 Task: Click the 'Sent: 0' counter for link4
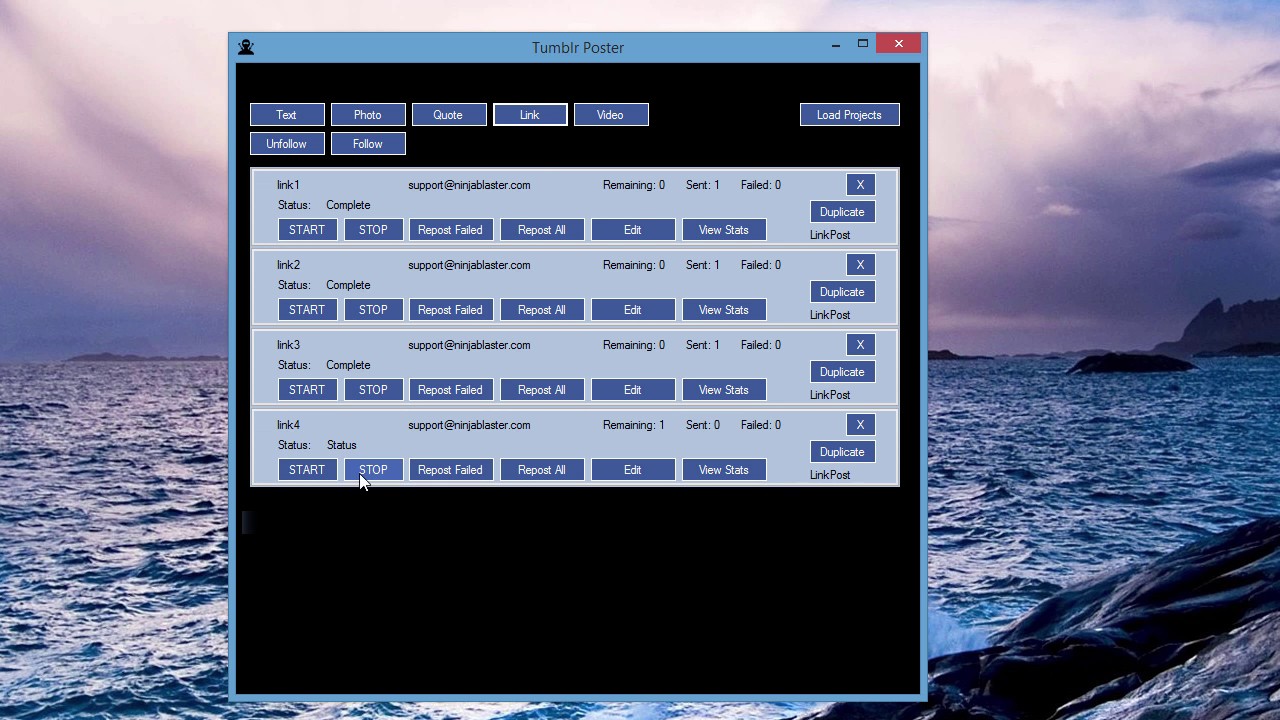[702, 425]
